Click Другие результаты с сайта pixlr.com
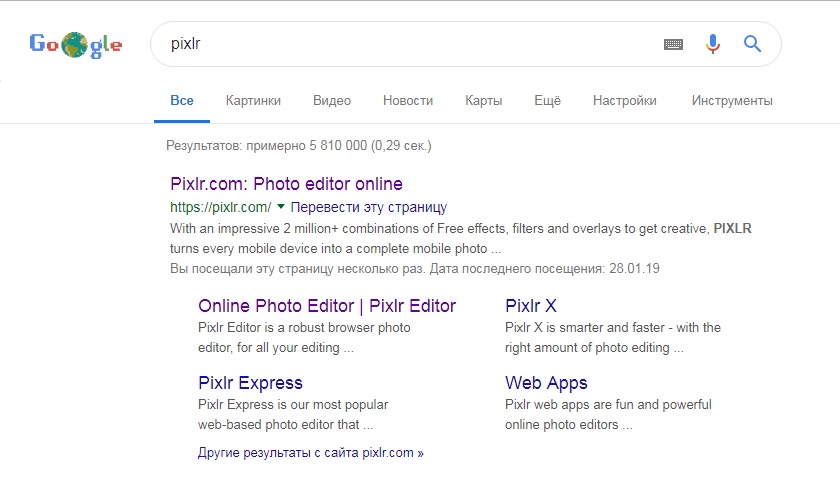Image resolution: width=840 pixels, height=483 pixels. point(310,453)
